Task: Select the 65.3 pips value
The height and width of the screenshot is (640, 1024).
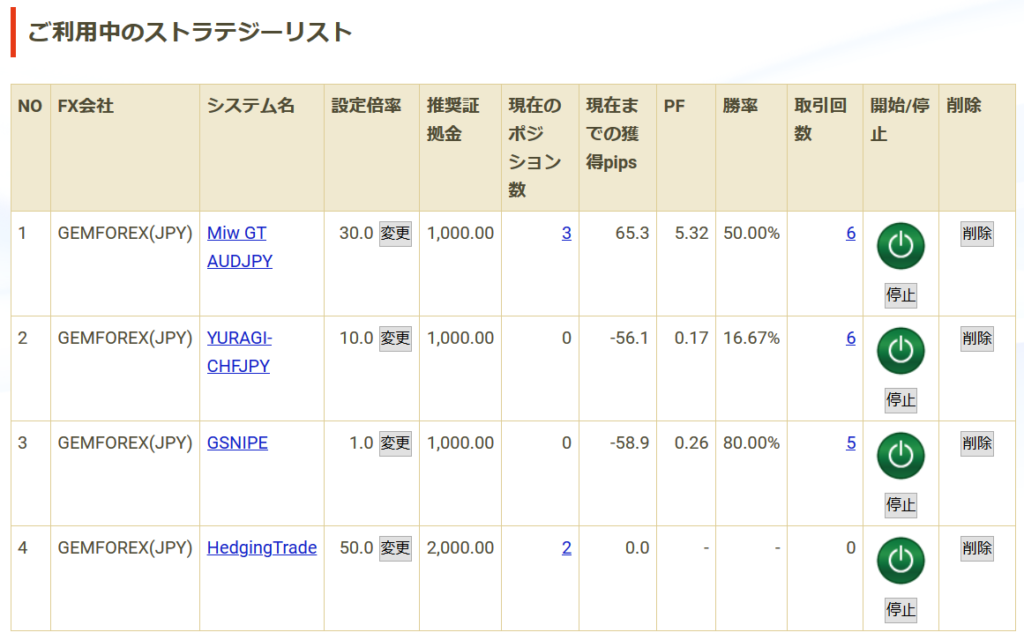Action: pyautogui.click(x=632, y=233)
